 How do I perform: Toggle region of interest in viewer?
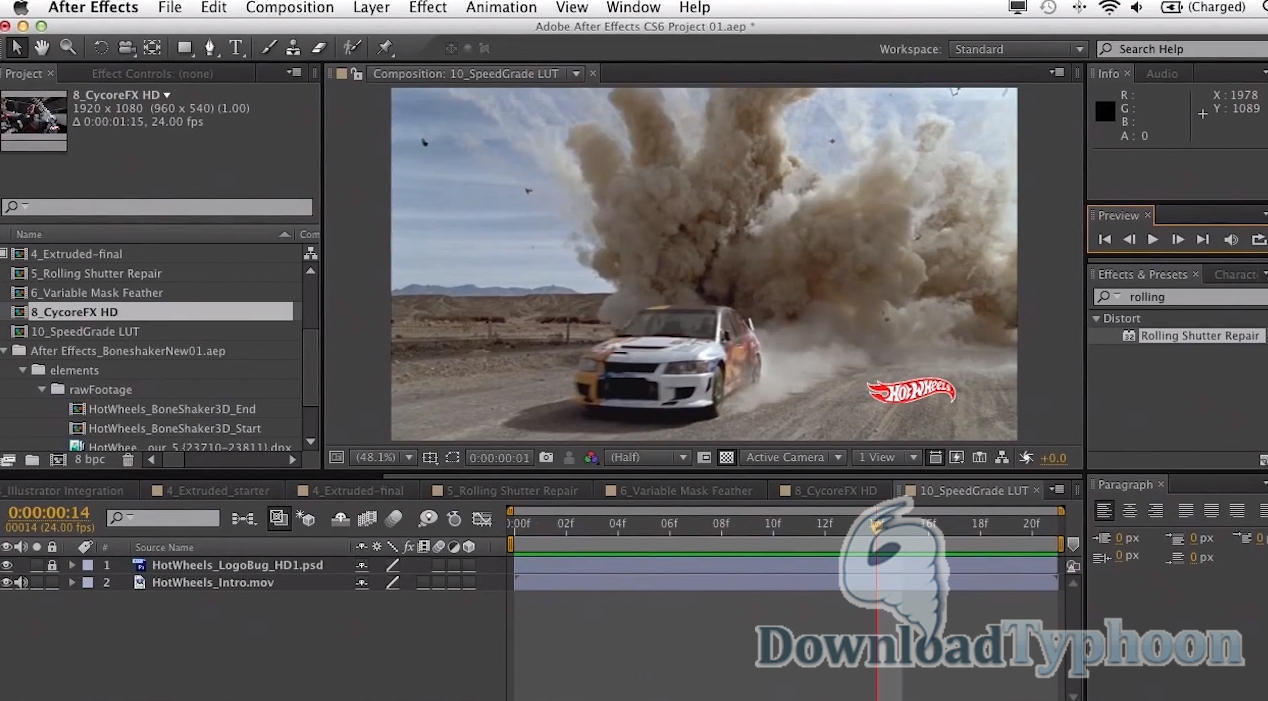pos(704,457)
